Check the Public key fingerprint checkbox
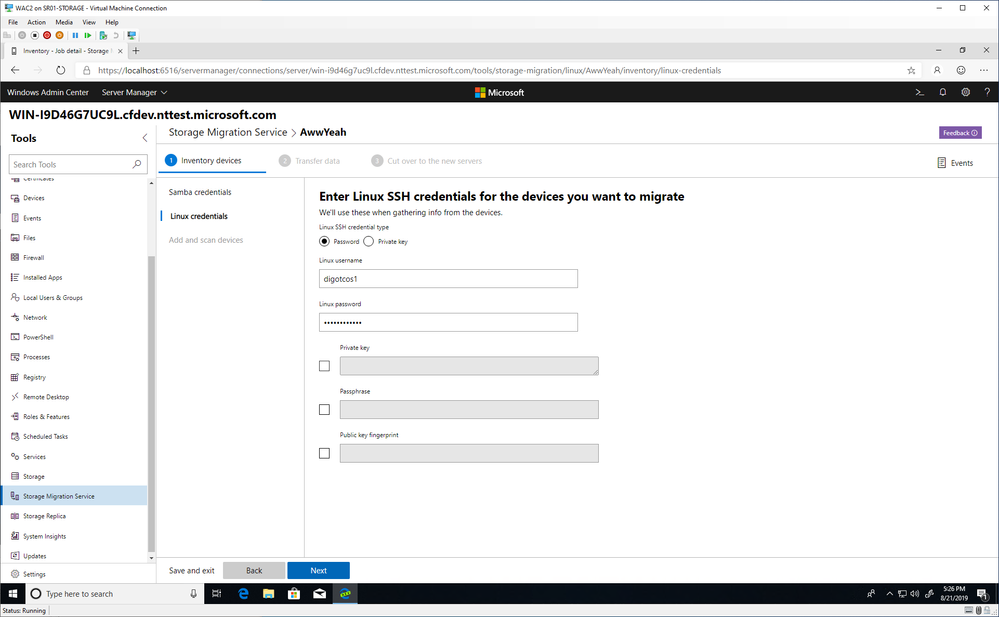The image size is (999, 617). tap(324, 453)
